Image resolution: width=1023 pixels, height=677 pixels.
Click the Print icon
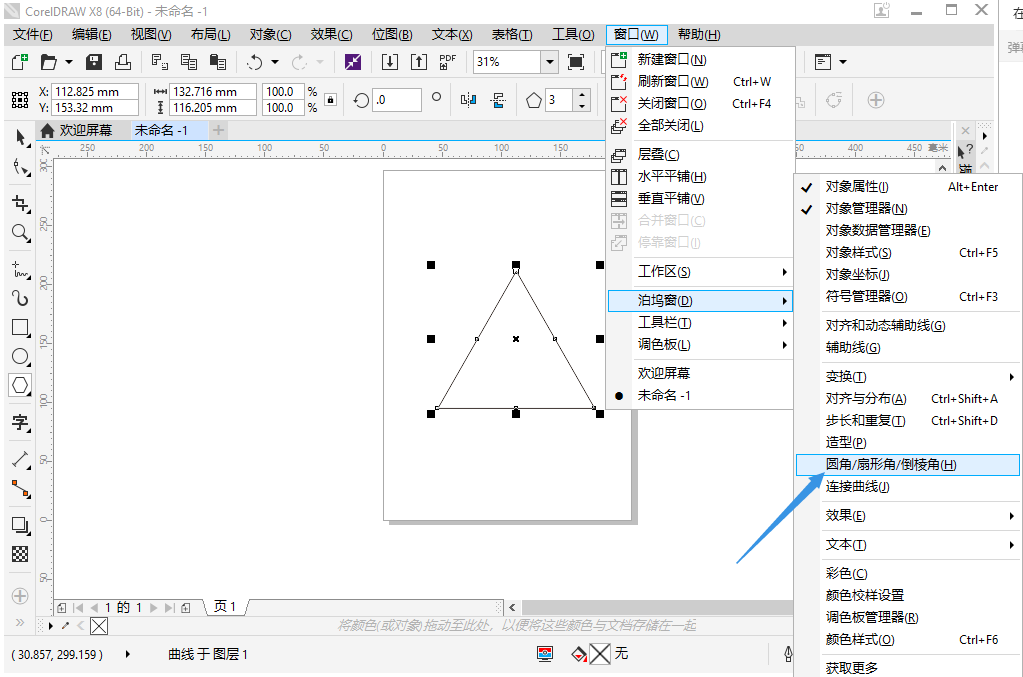point(123,62)
